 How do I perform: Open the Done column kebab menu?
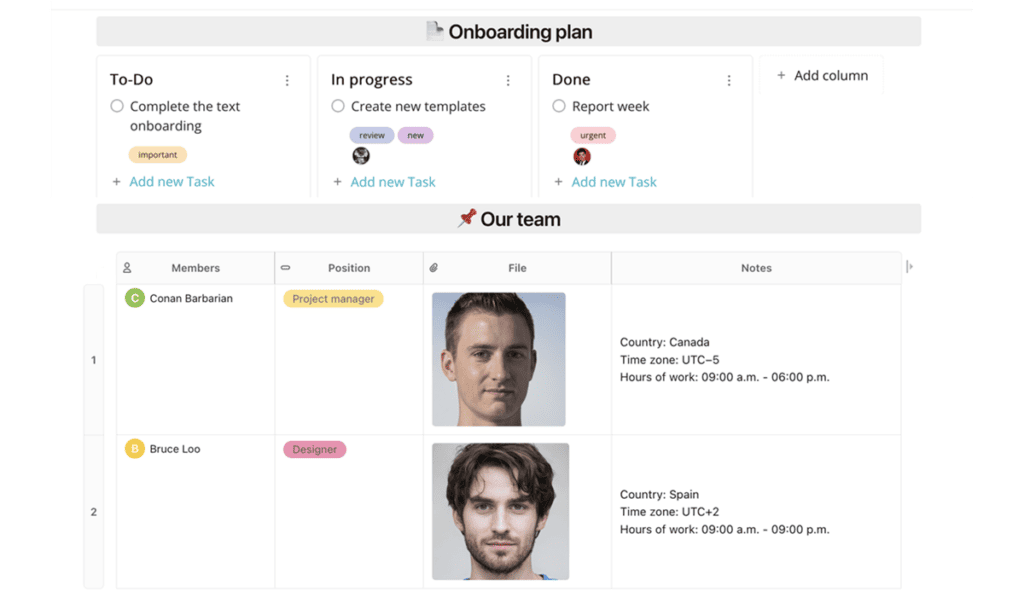(729, 81)
